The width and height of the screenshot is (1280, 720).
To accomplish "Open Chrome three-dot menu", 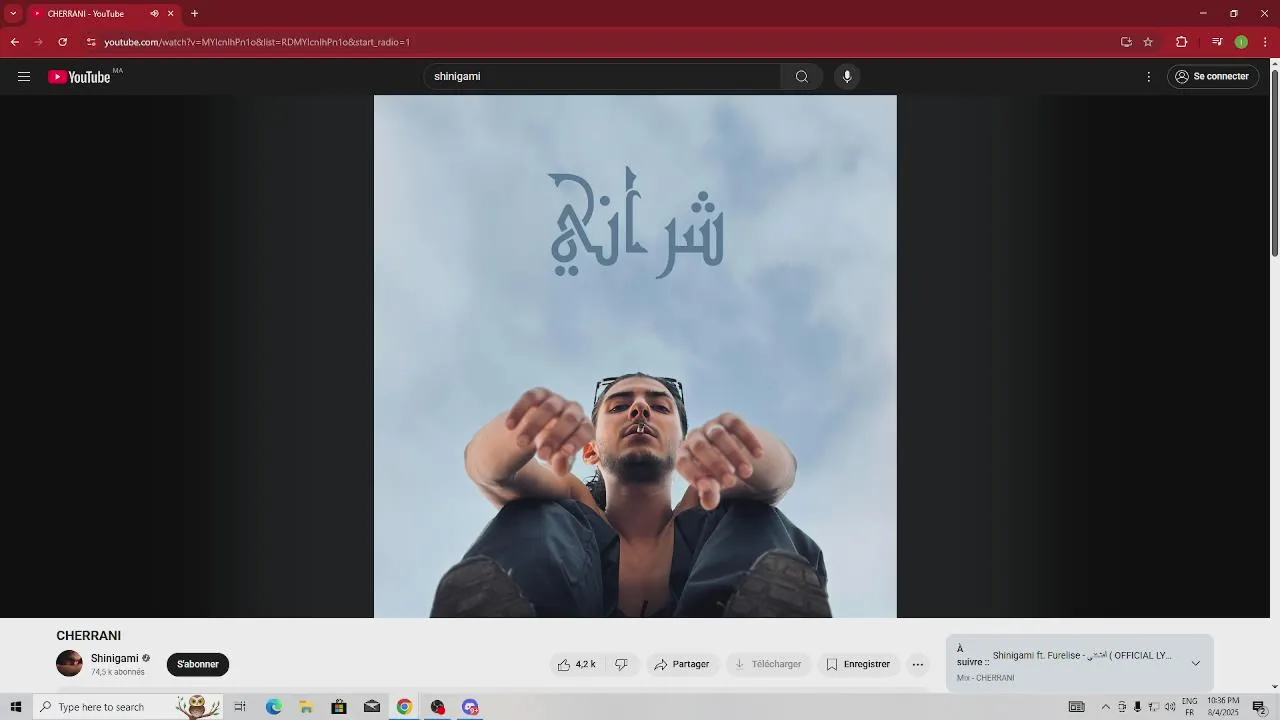I will coord(1266,42).
